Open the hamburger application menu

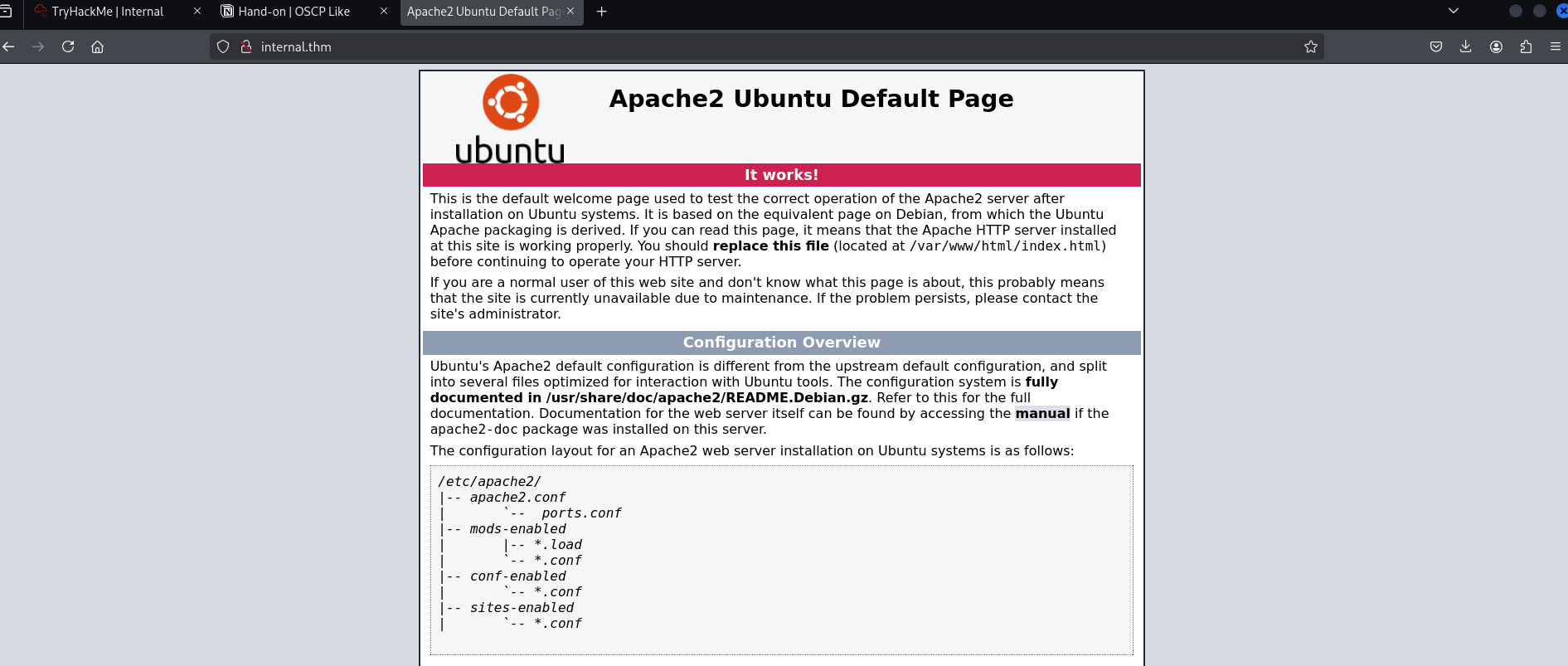point(1555,47)
